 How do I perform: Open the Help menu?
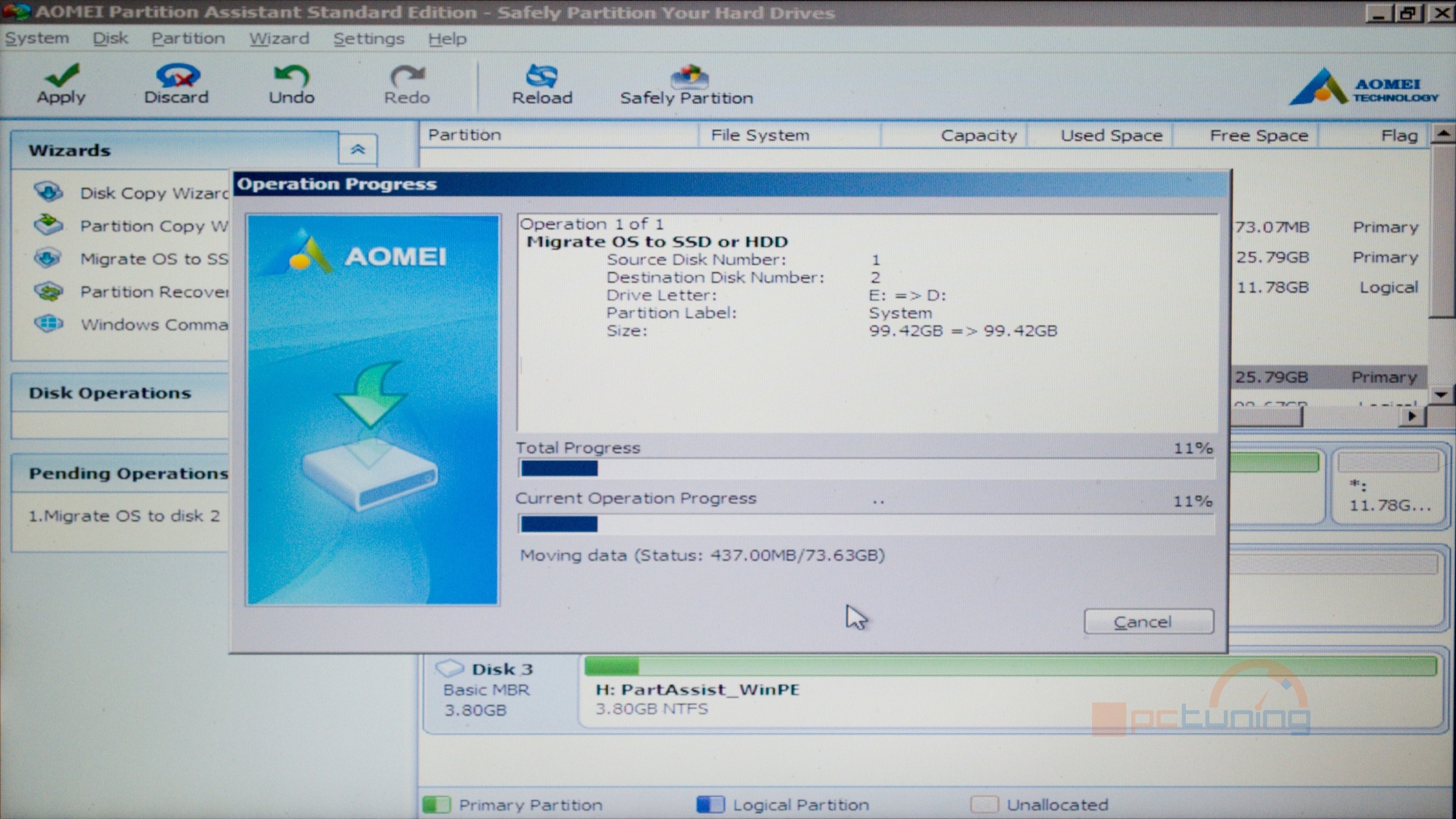point(447,39)
